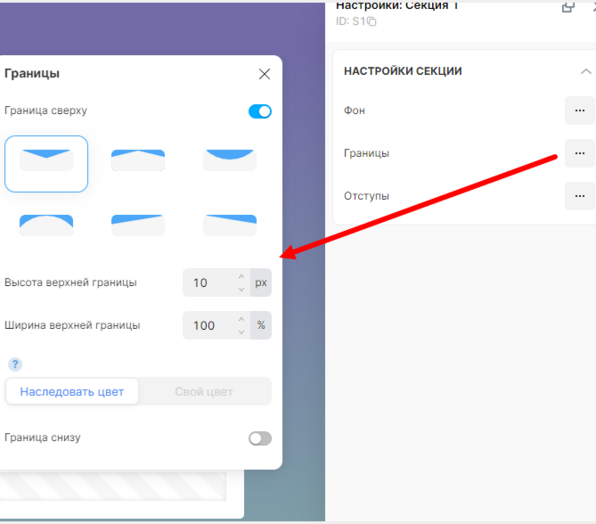Choose the left-slanted border shape
The width and height of the screenshot is (596, 524).
(138, 225)
